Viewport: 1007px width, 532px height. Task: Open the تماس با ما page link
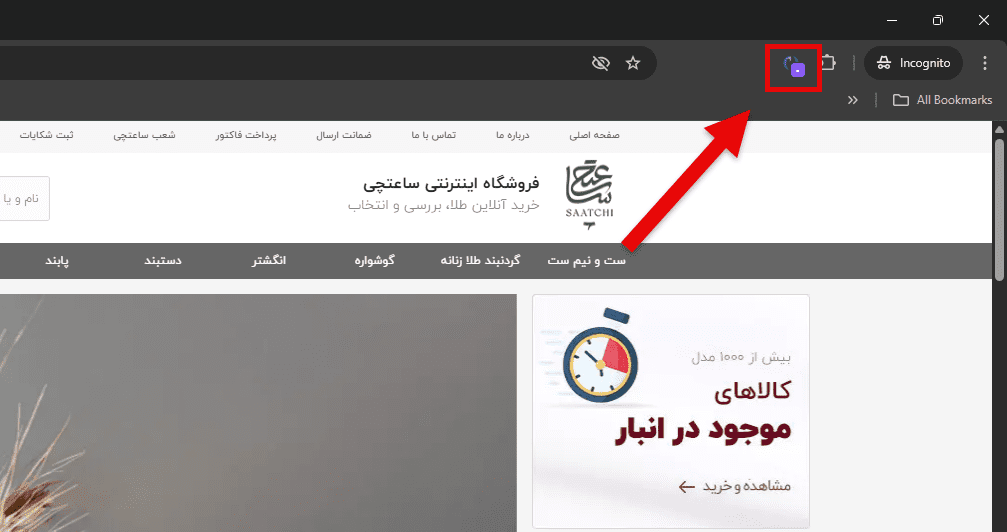[x=433, y=135]
